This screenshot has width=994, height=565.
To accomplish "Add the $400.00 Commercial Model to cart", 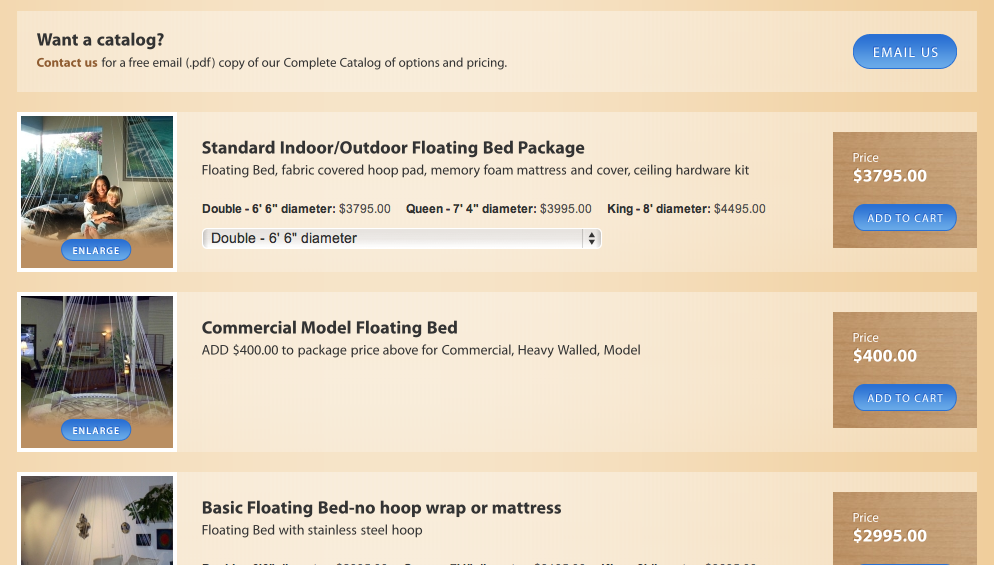I will pos(905,398).
